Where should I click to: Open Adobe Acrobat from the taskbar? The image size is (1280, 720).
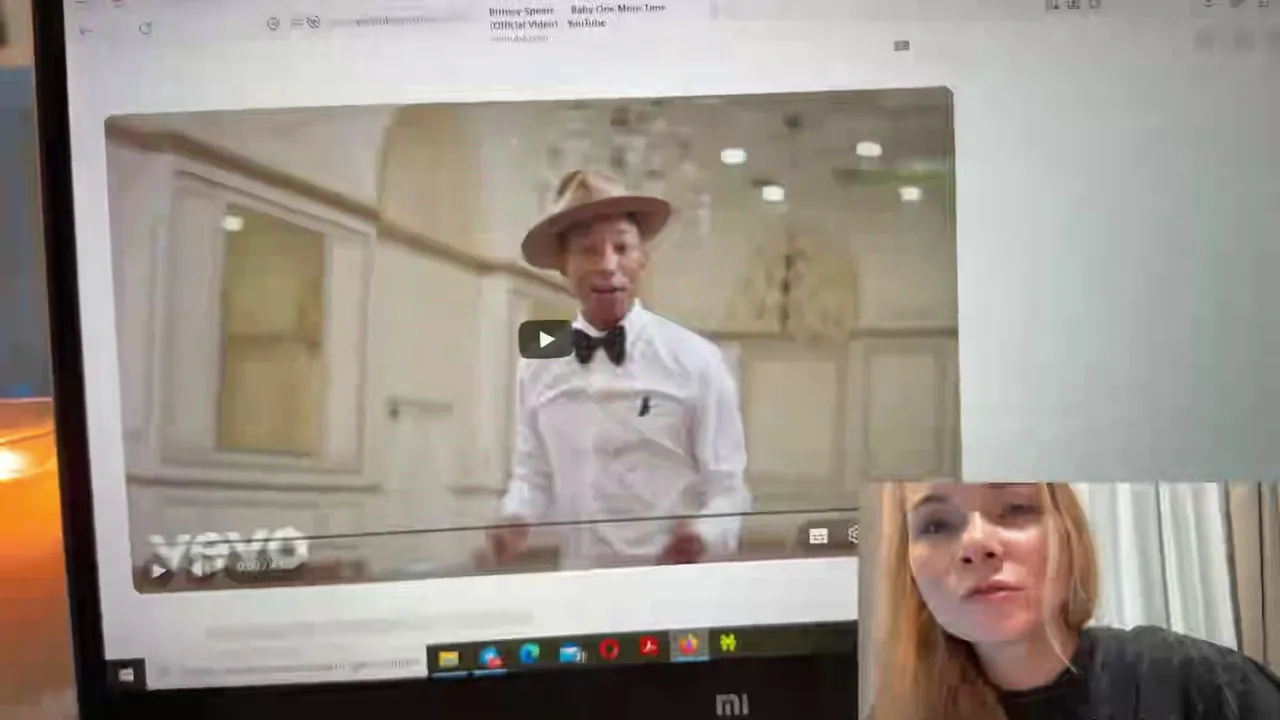(x=648, y=646)
